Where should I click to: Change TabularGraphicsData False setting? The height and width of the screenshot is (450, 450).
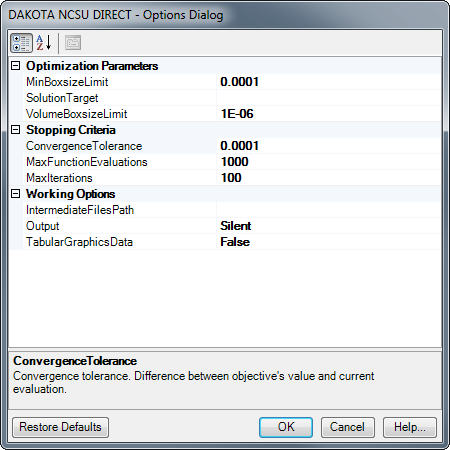(329, 242)
